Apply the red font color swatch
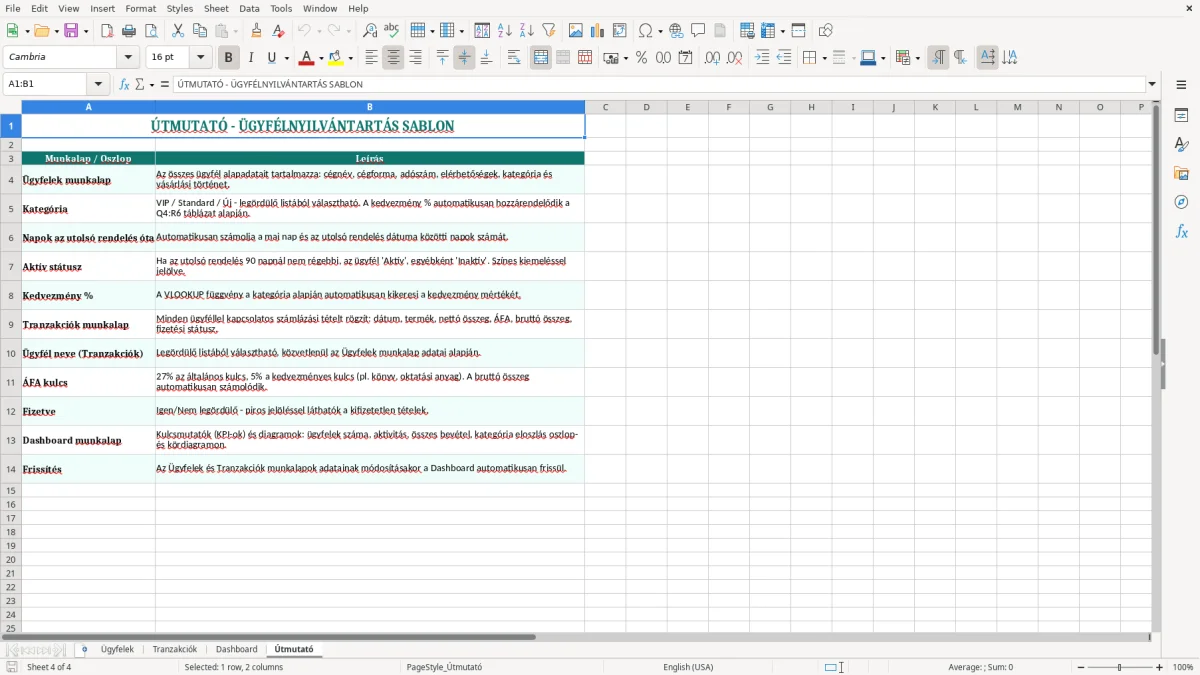This screenshot has width=1200, height=675. click(x=307, y=58)
